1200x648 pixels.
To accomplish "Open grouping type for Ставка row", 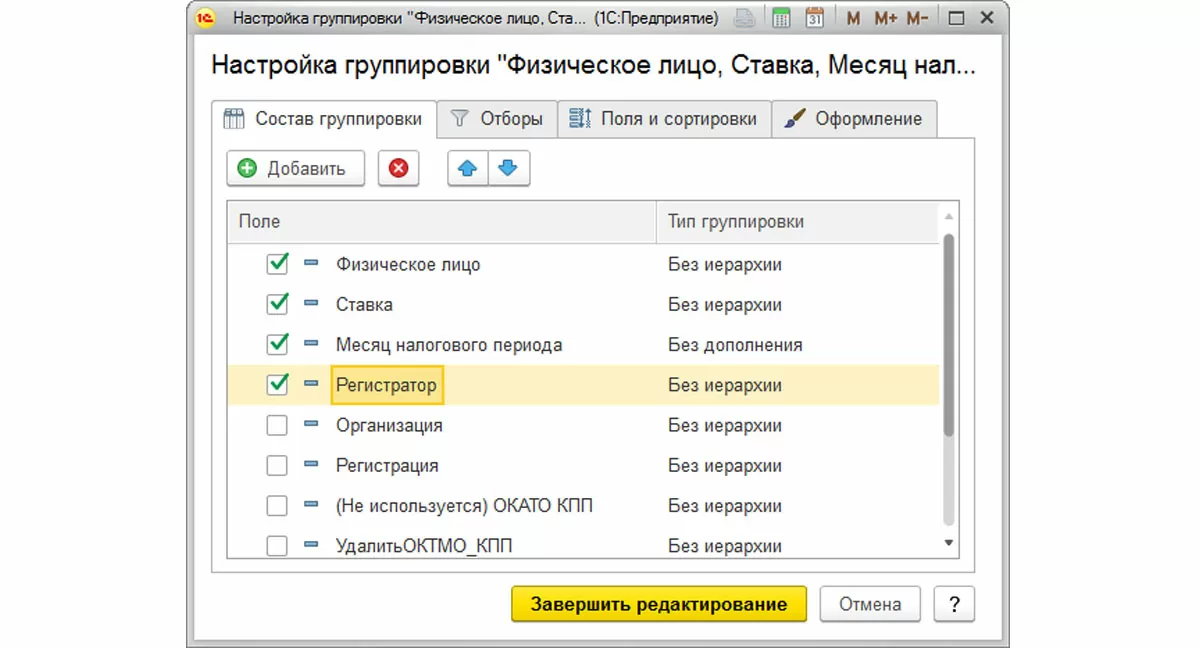I will click(x=725, y=305).
